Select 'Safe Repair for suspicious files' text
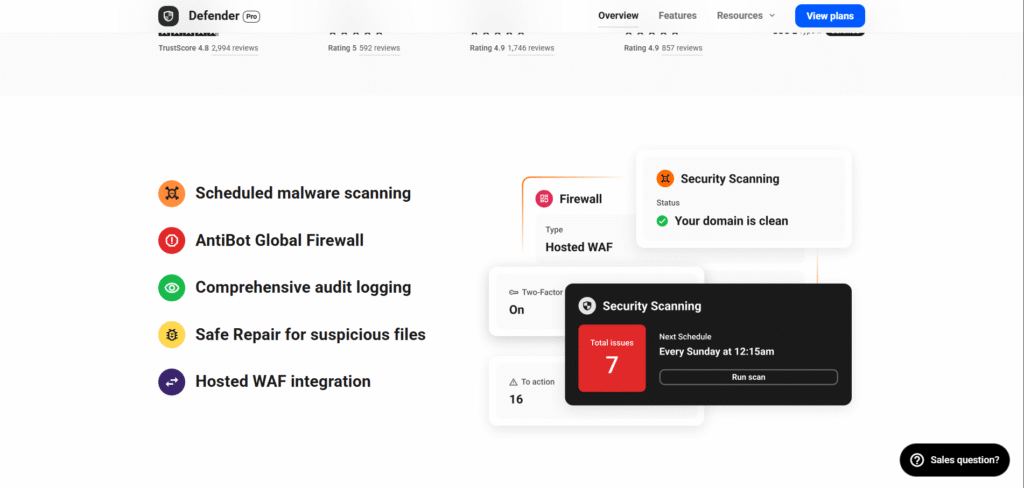The height and width of the screenshot is (488, 1024). (x=310, y=334)
